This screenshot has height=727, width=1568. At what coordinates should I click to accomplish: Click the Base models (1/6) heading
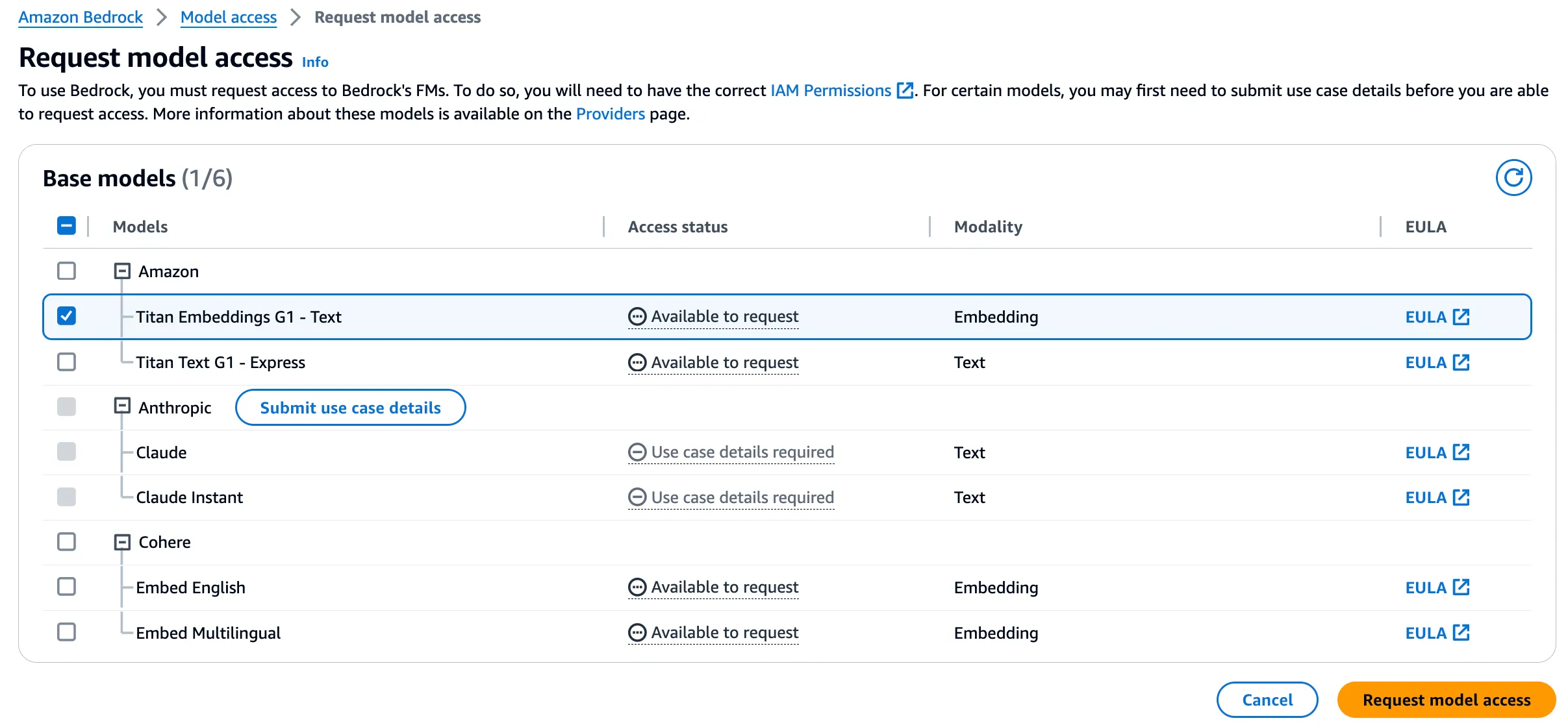tap(138, 179)
